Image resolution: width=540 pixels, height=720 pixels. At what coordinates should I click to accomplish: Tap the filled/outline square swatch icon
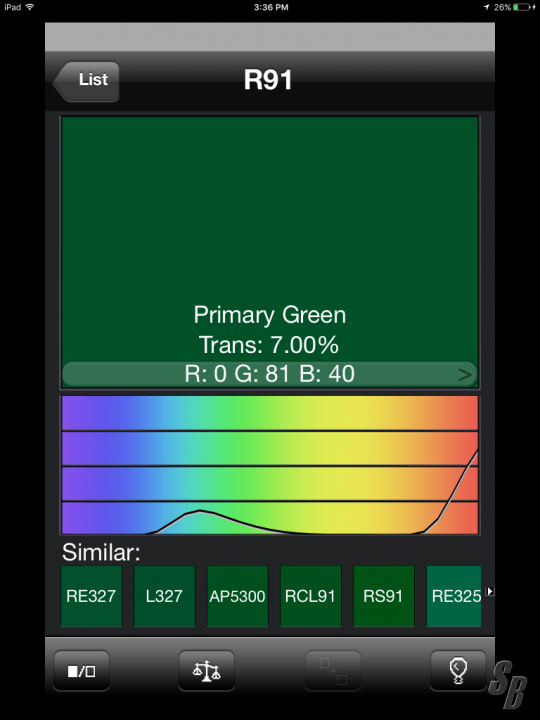(82, 670)
